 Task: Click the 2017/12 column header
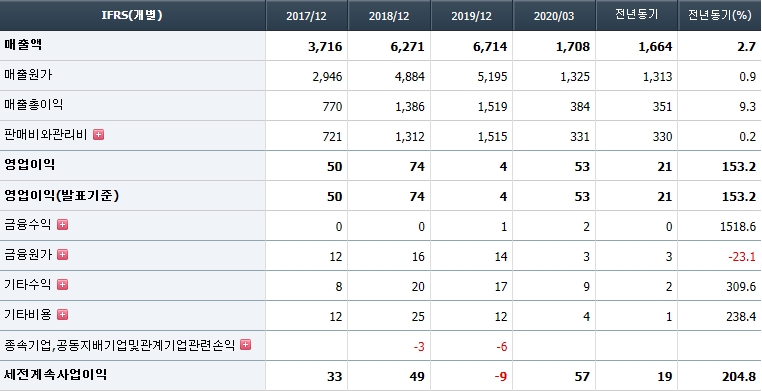[x=307, y=15]
